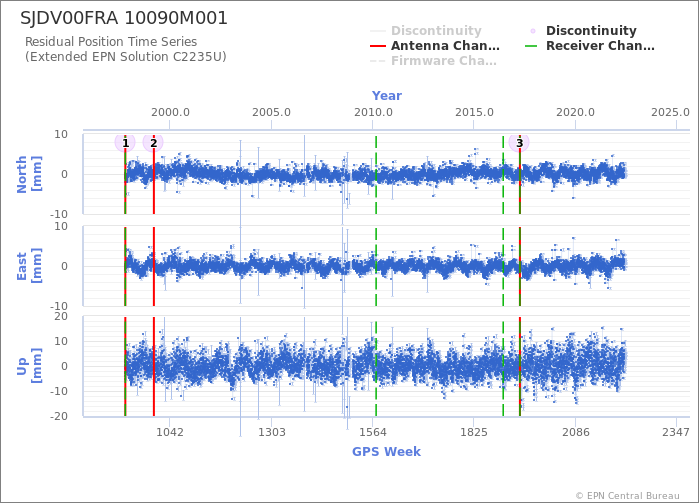Click the 2086 GPS week tick label

(575, 432)
